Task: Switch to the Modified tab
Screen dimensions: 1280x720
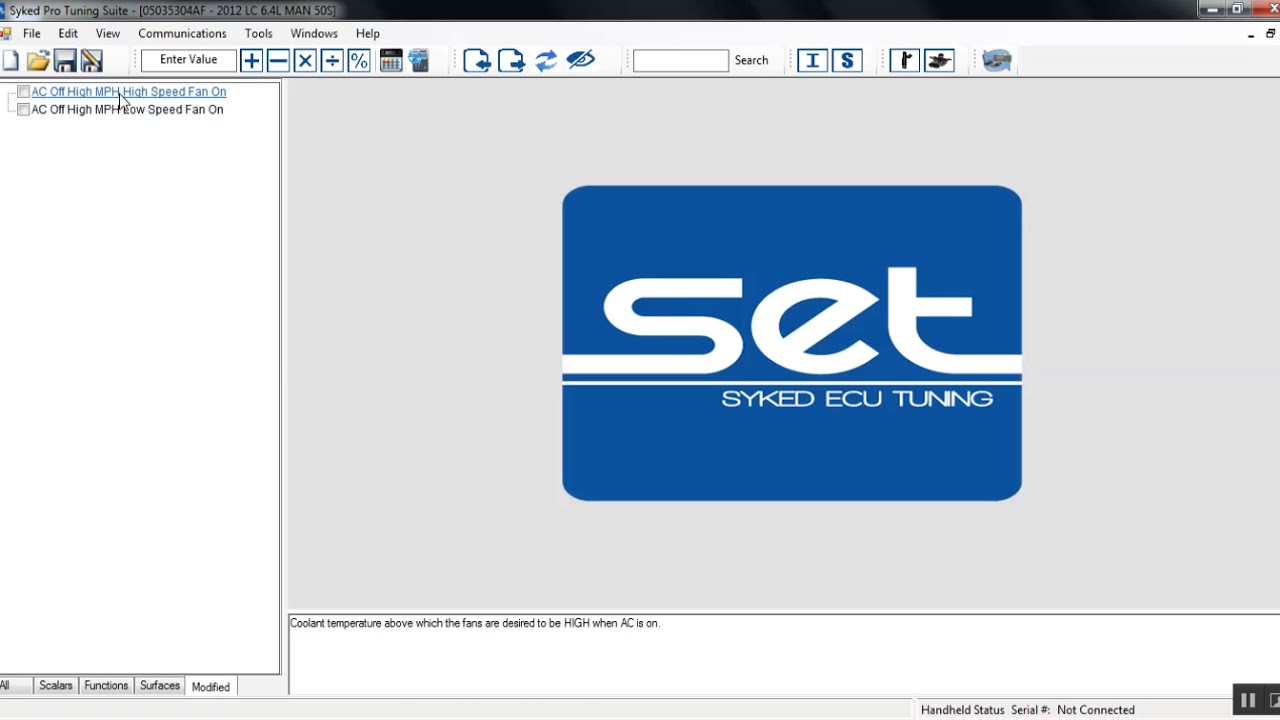Action: pos(211,687)
